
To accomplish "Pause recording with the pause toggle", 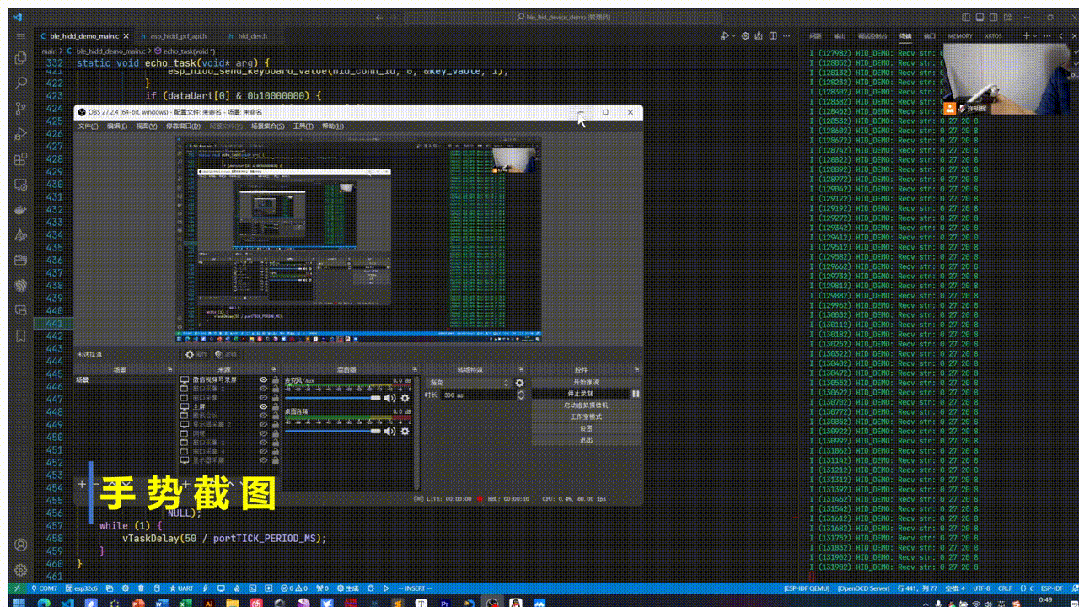I will pos(635,394).
